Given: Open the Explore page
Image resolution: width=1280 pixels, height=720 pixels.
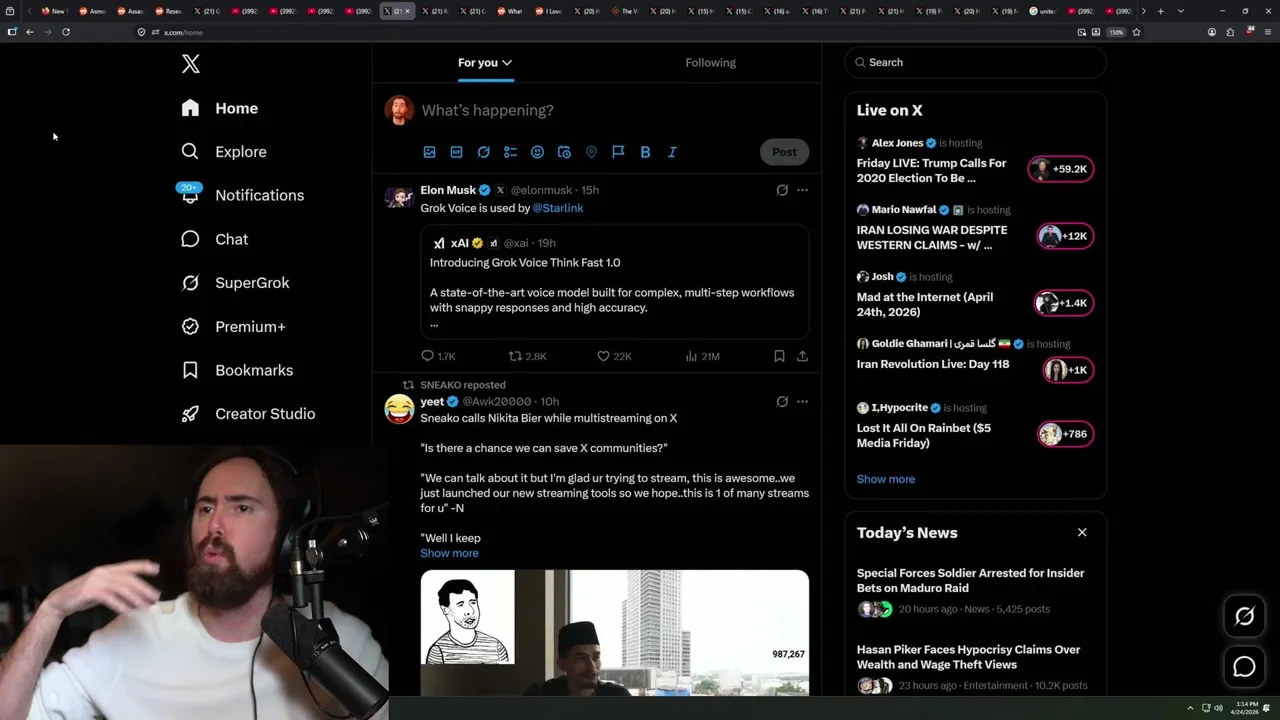Looking at the screenshot, I should pyautogui.click(x=224, y=152).
